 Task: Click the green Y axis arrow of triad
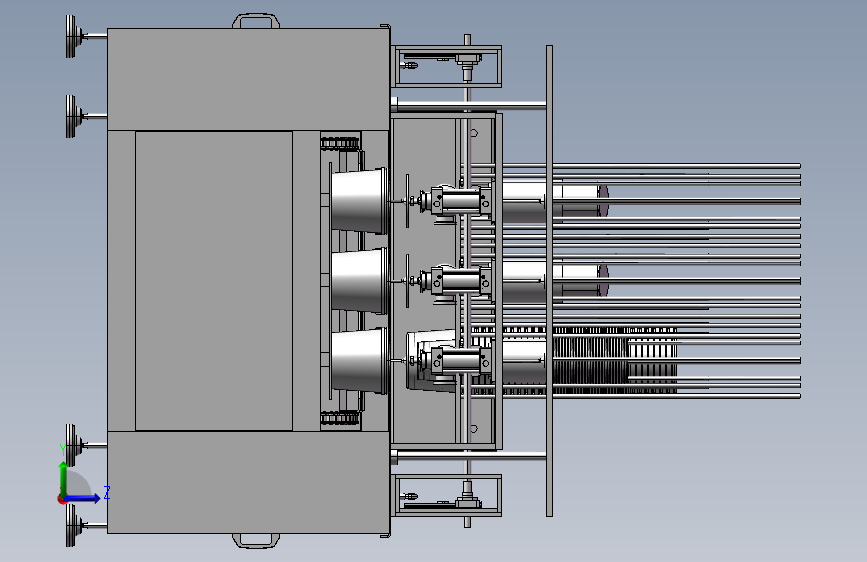pos(64,479)
